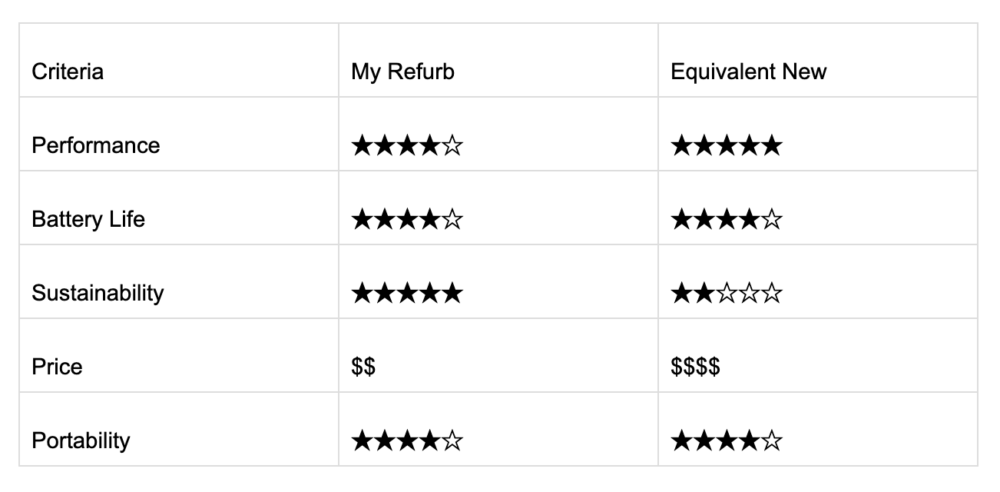Click the Performance row label
The image size is (1000, 492).
[96, 146]
